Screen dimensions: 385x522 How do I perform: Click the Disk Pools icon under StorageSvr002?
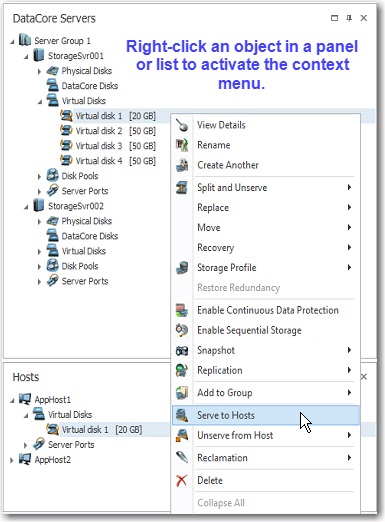click(x=52, y=266)
